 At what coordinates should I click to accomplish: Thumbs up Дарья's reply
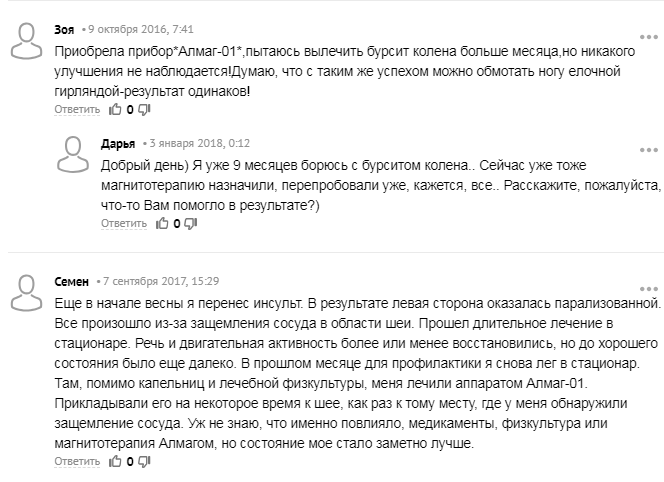(162, 224)
